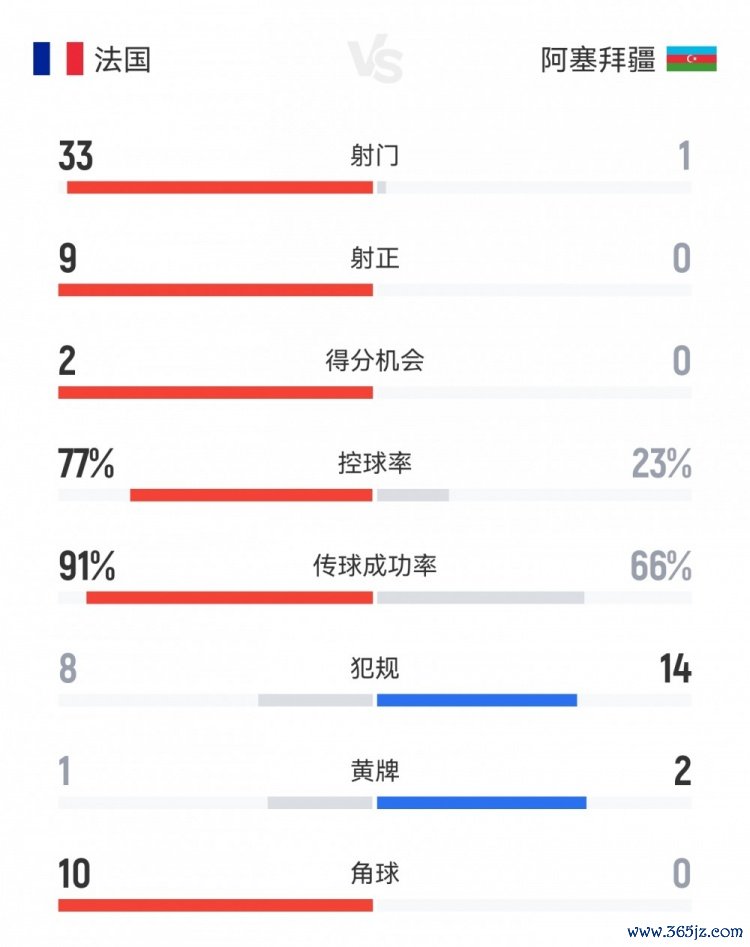750x947 pixels.
Task: Click France's red 射门 bar
Action: pos(219,187)
